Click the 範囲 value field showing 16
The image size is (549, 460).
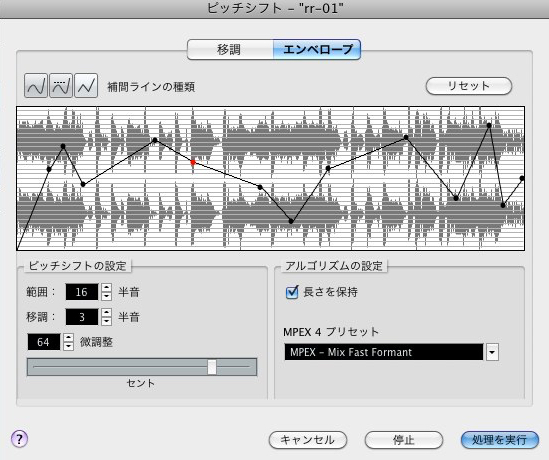(82, 292)
